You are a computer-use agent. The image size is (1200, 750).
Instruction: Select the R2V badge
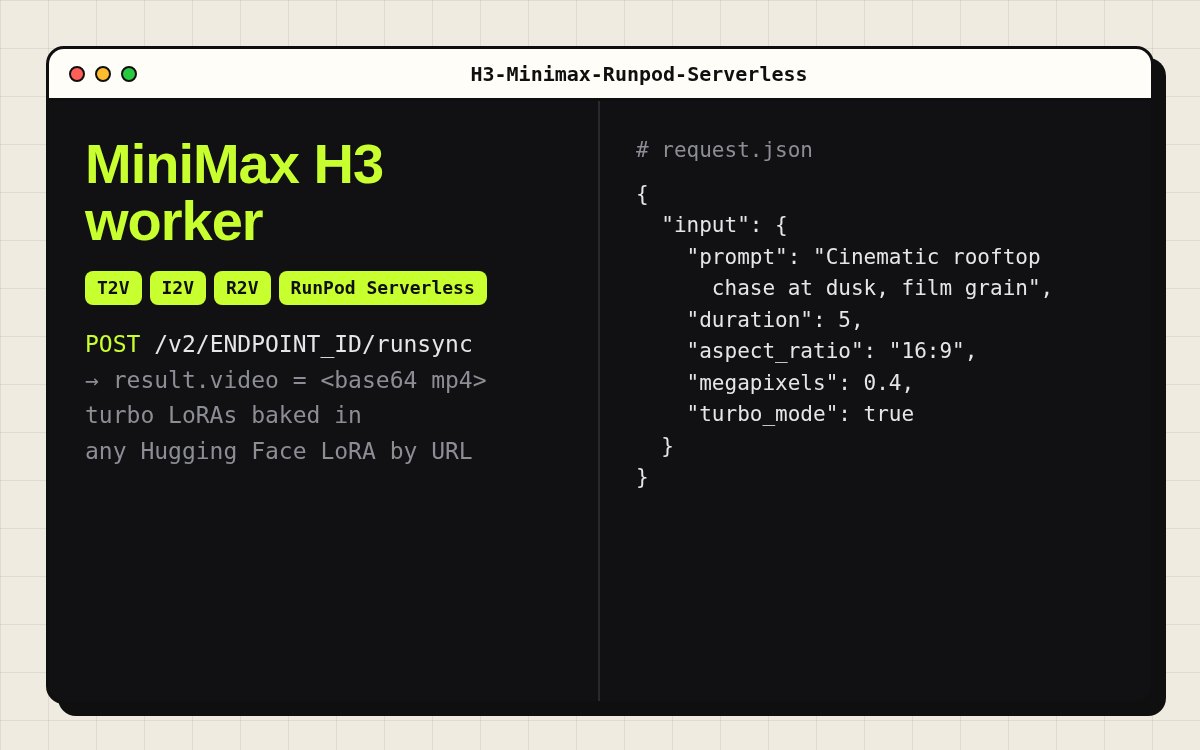coord(242,288)
